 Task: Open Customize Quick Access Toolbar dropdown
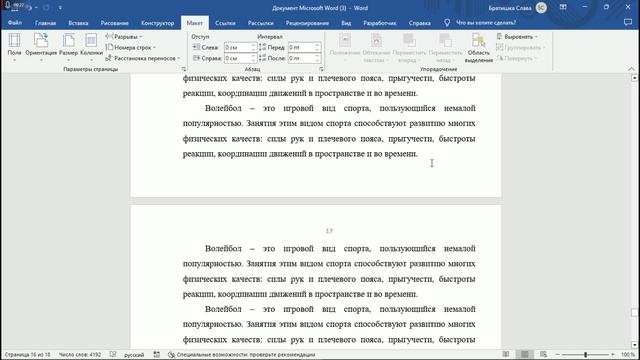point(60,8)
